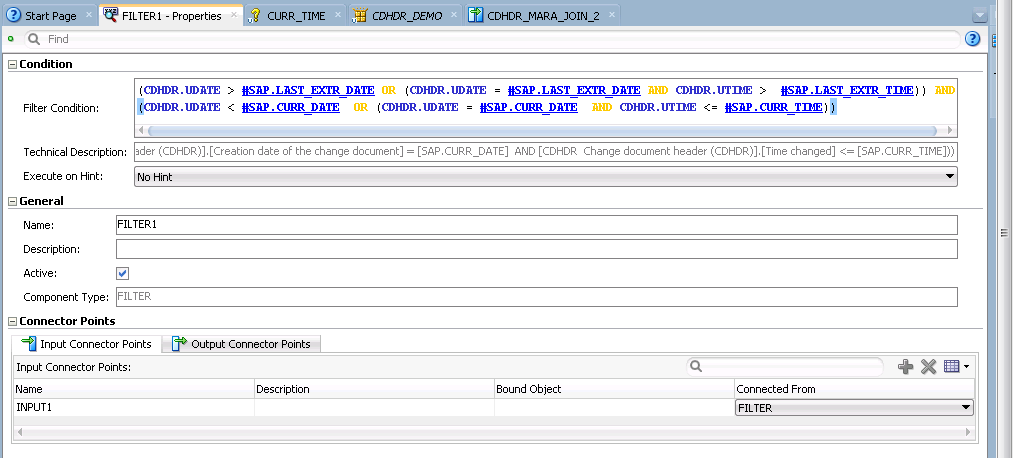1018x458 pixels.
Task: Collapse the Condition section
Action: point(12,64)
